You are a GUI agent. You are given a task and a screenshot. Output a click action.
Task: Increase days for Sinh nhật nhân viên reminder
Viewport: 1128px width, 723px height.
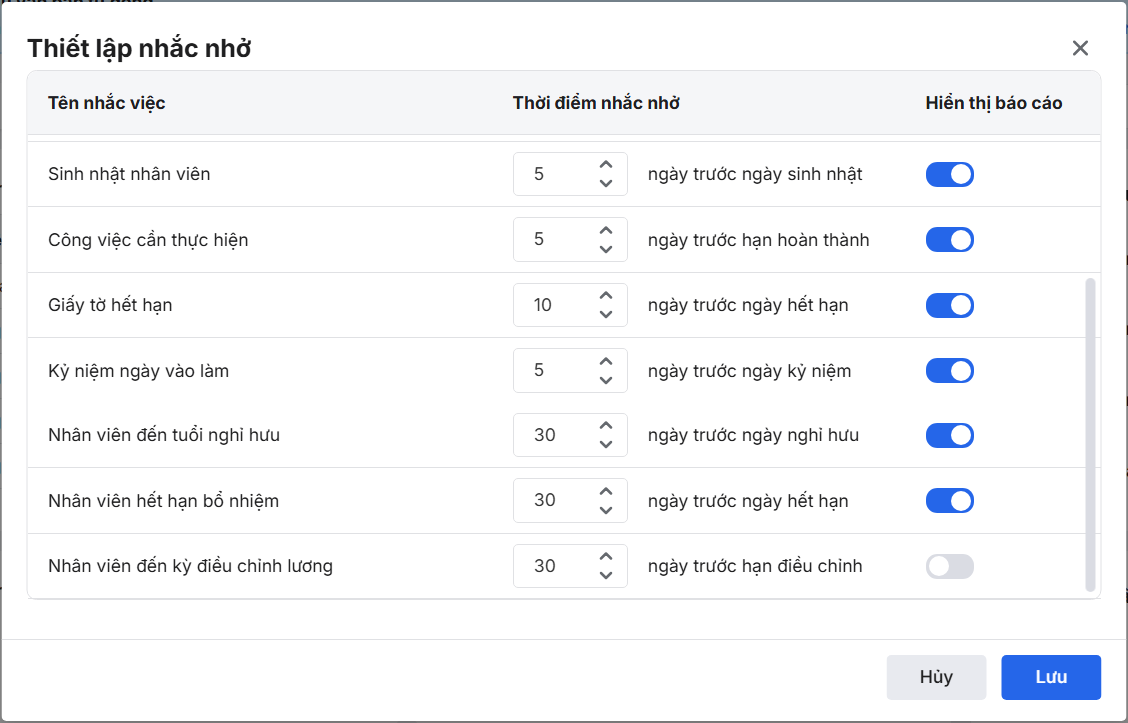605,166
